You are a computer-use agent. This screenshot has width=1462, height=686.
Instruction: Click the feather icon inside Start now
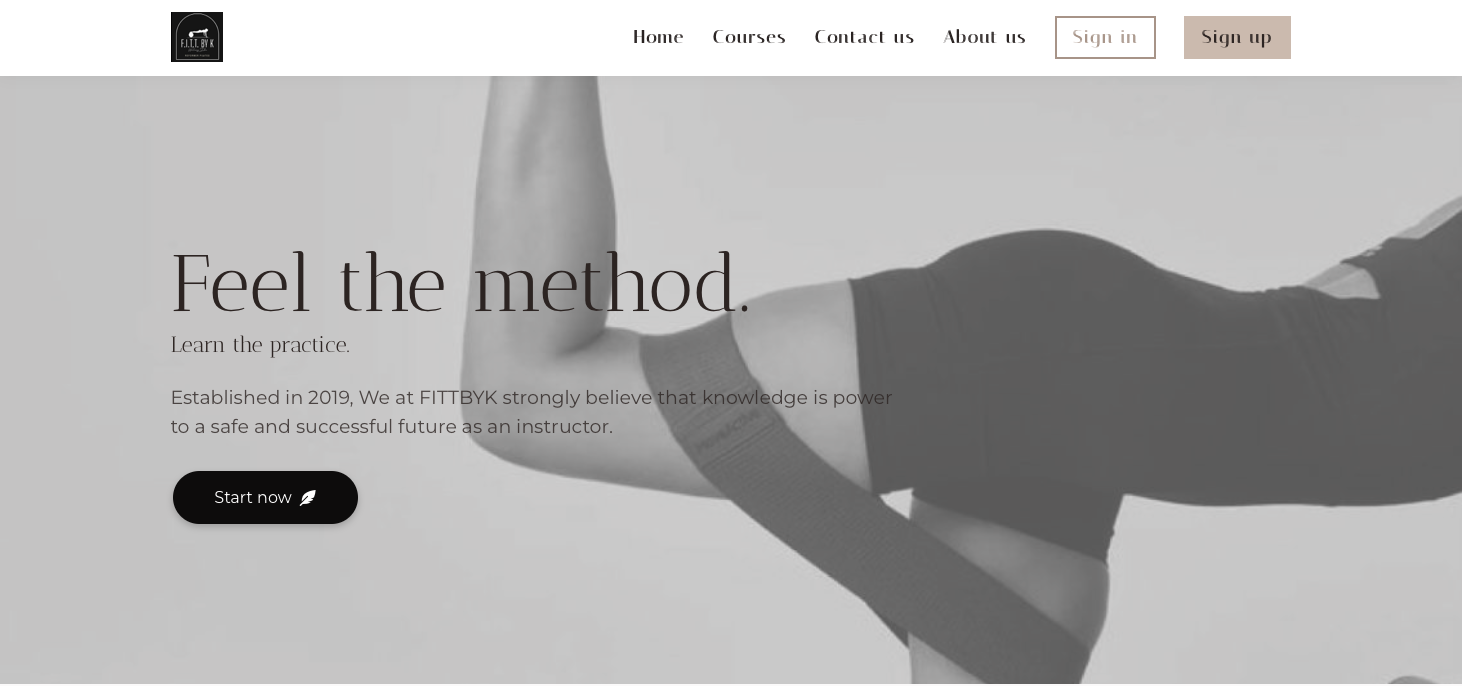click(308, 498)
